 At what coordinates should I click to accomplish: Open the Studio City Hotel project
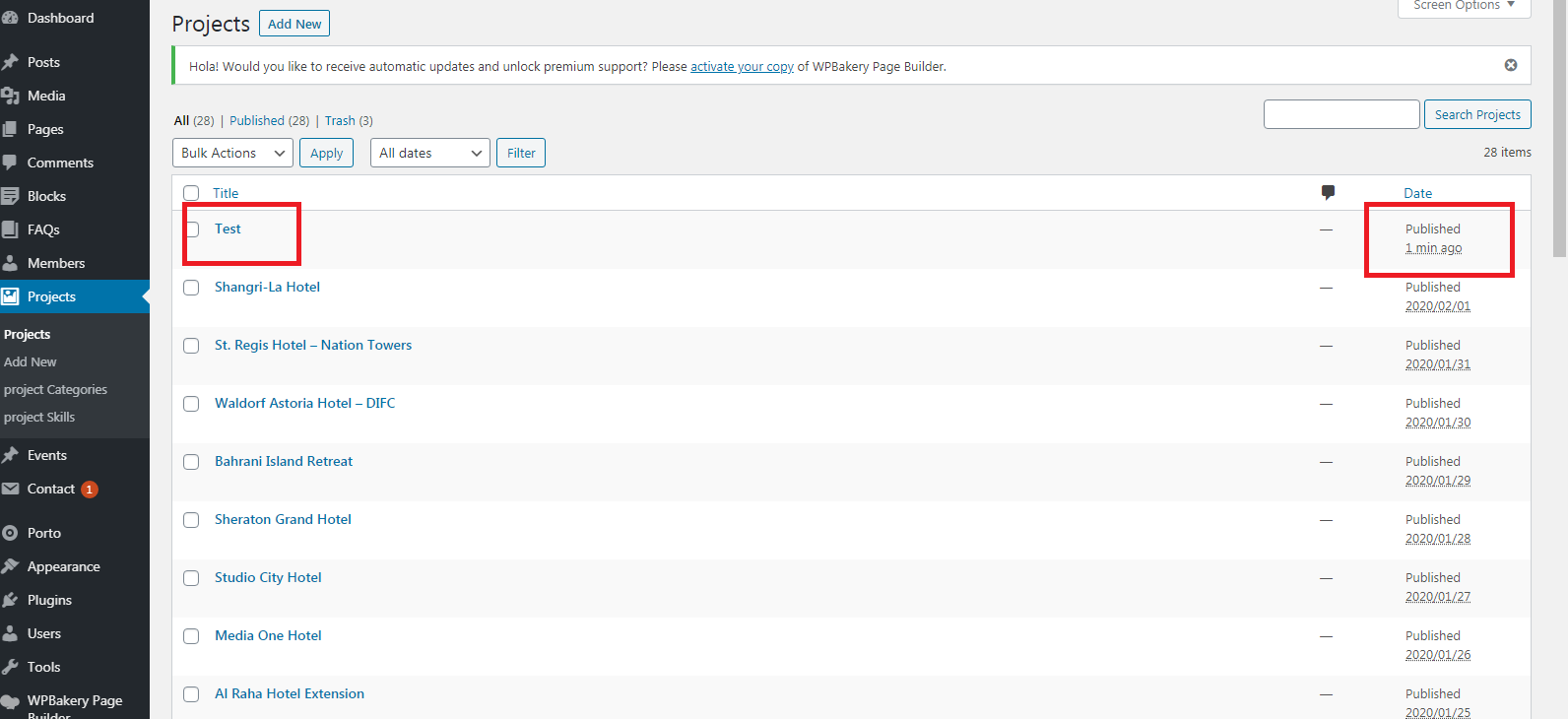pyautogui.click(x=268, y=577)
